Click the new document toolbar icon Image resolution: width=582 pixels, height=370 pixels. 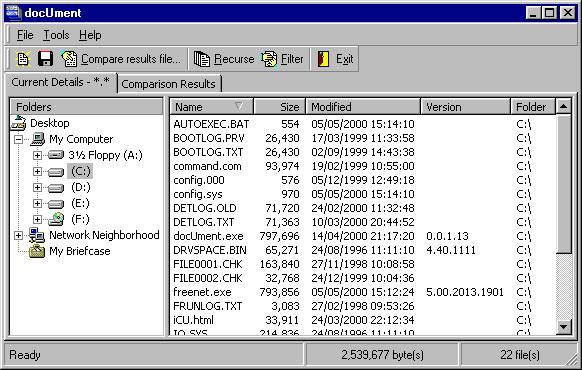23,59
